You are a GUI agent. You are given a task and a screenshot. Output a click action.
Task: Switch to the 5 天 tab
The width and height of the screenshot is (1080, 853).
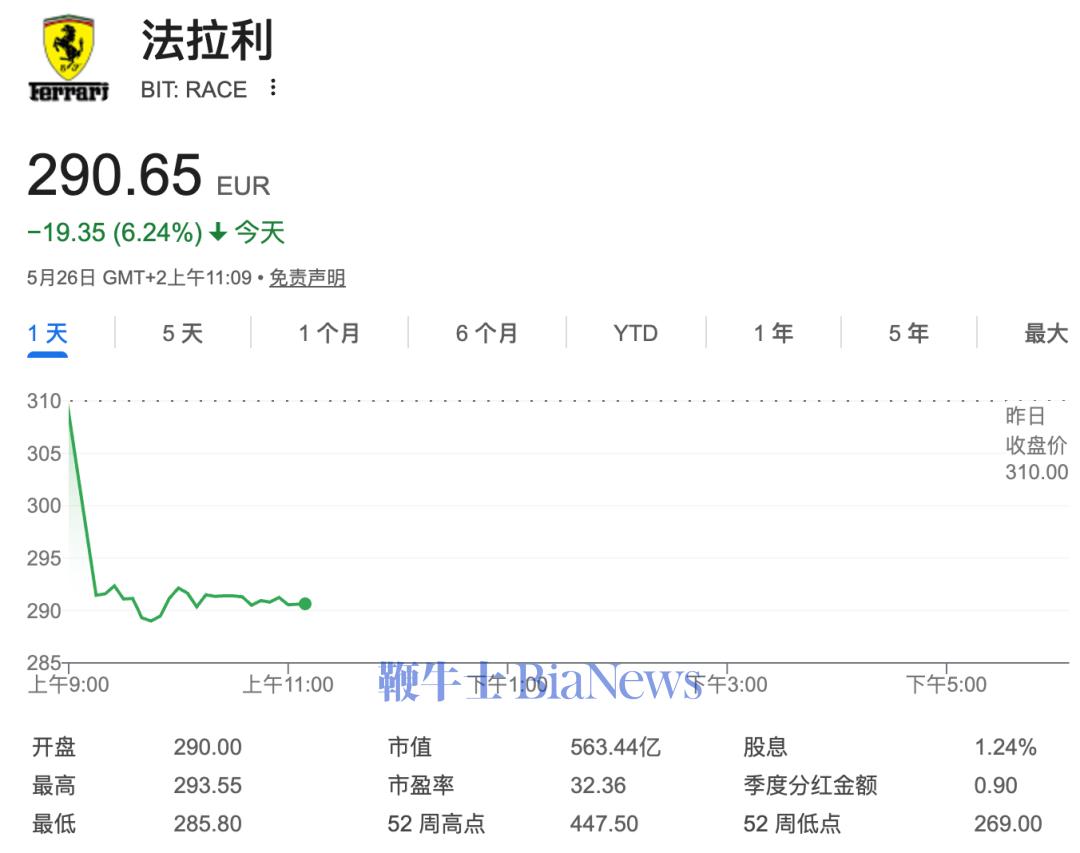click(x=183, y=333)
